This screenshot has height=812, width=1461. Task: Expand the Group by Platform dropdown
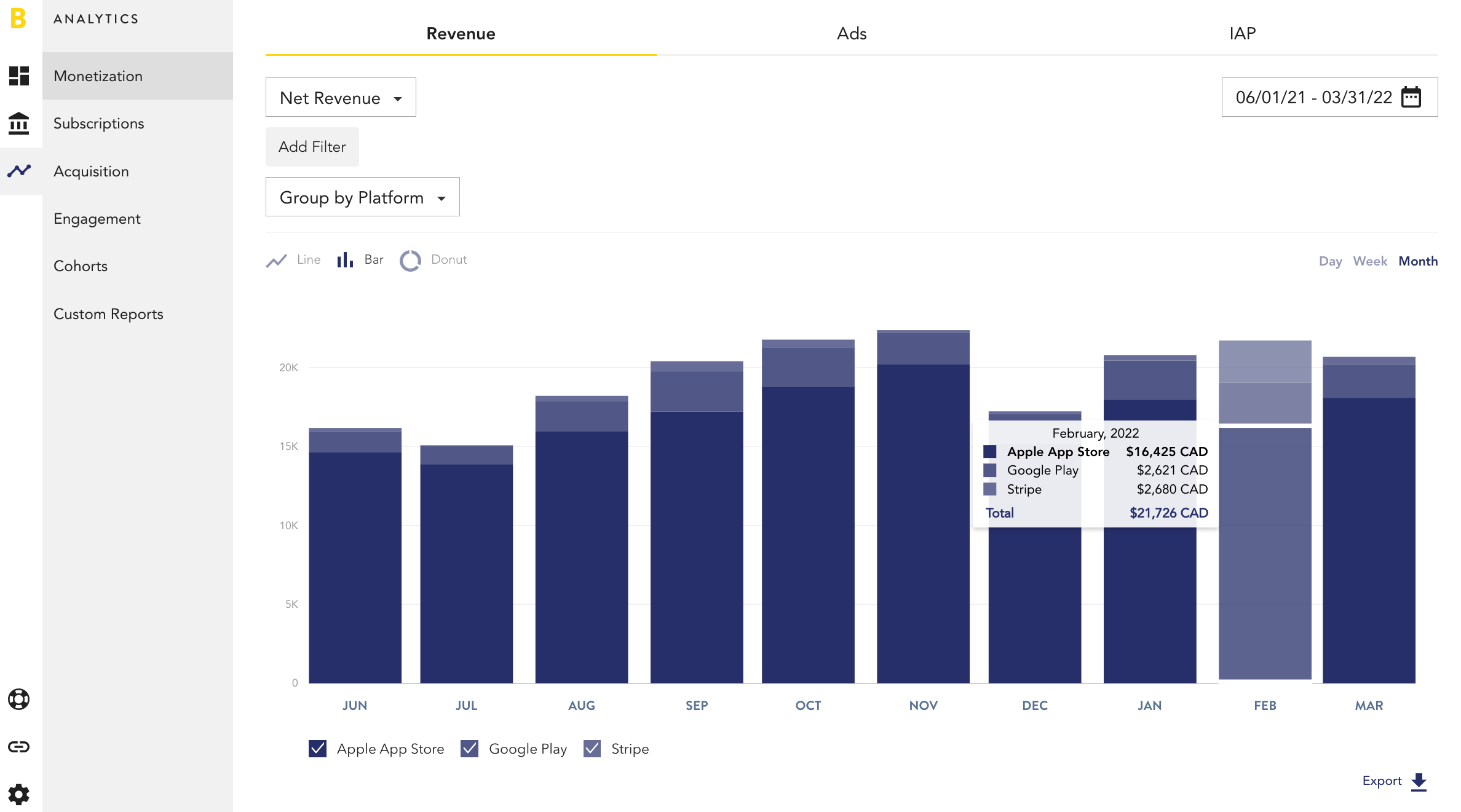[363, 197]
